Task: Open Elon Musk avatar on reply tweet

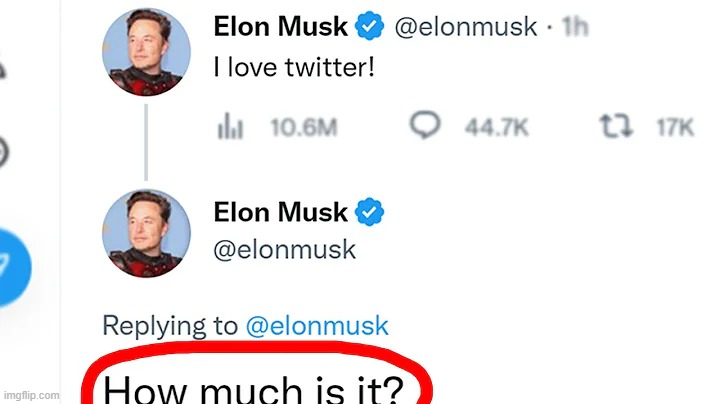Action: point(147,234)
